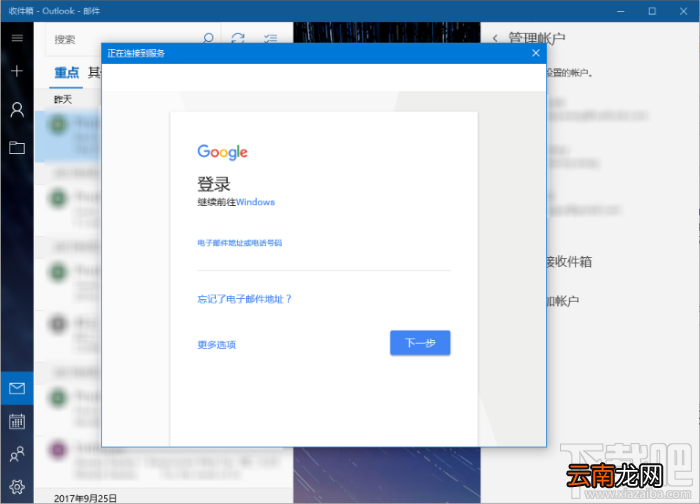Sync mailbox with the refresh icon
Screen dimensions: 700x504
coord(238,38)
